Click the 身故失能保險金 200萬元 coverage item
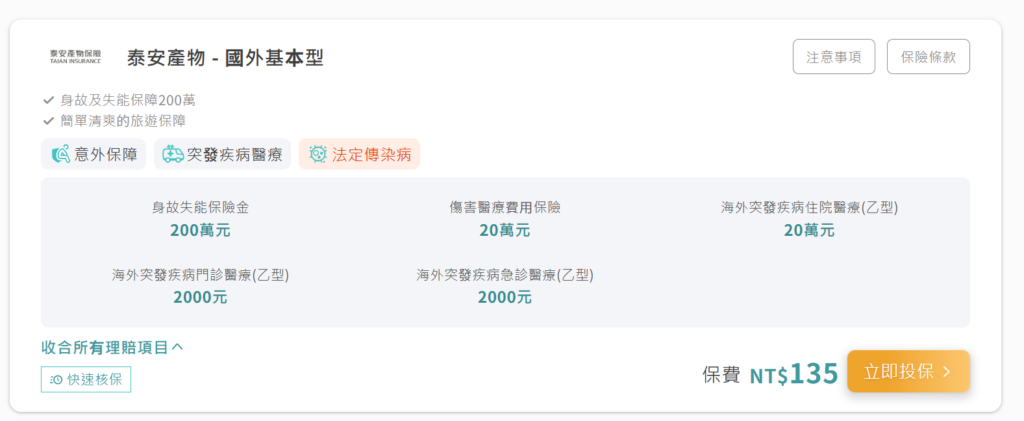1024x421 pixels. click(200, 219)
